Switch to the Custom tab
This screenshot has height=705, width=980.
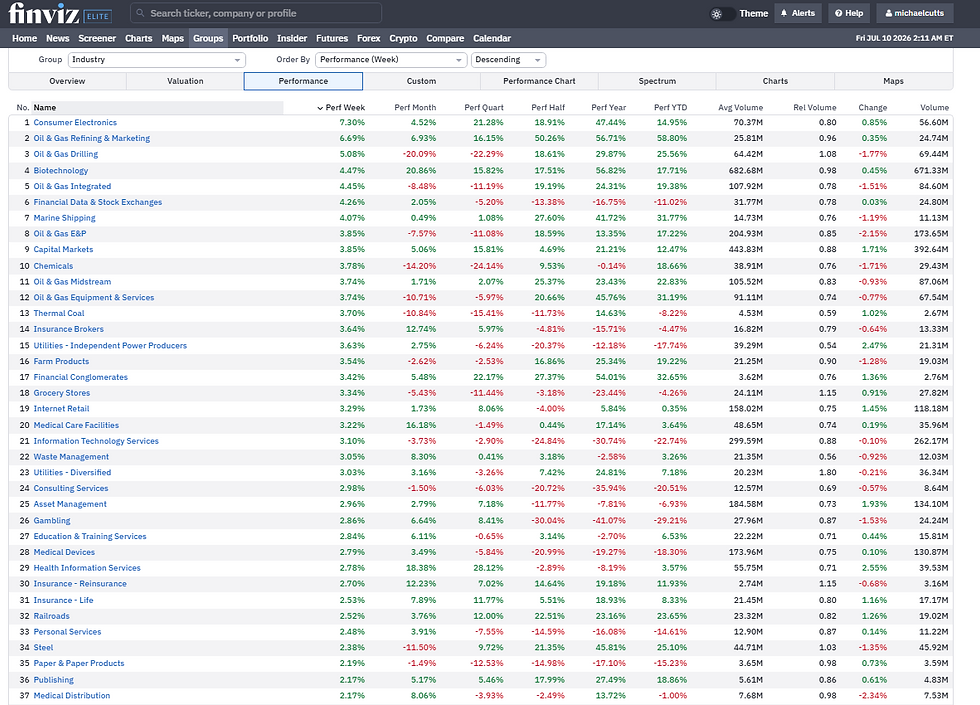point(421,81)
